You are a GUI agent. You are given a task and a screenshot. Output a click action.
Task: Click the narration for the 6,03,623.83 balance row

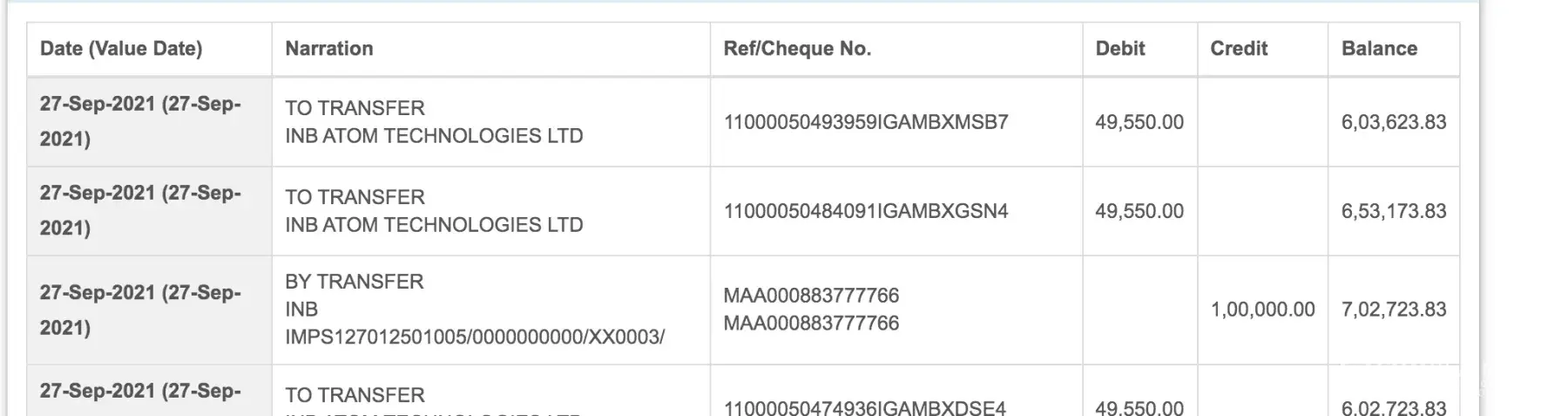434,122
